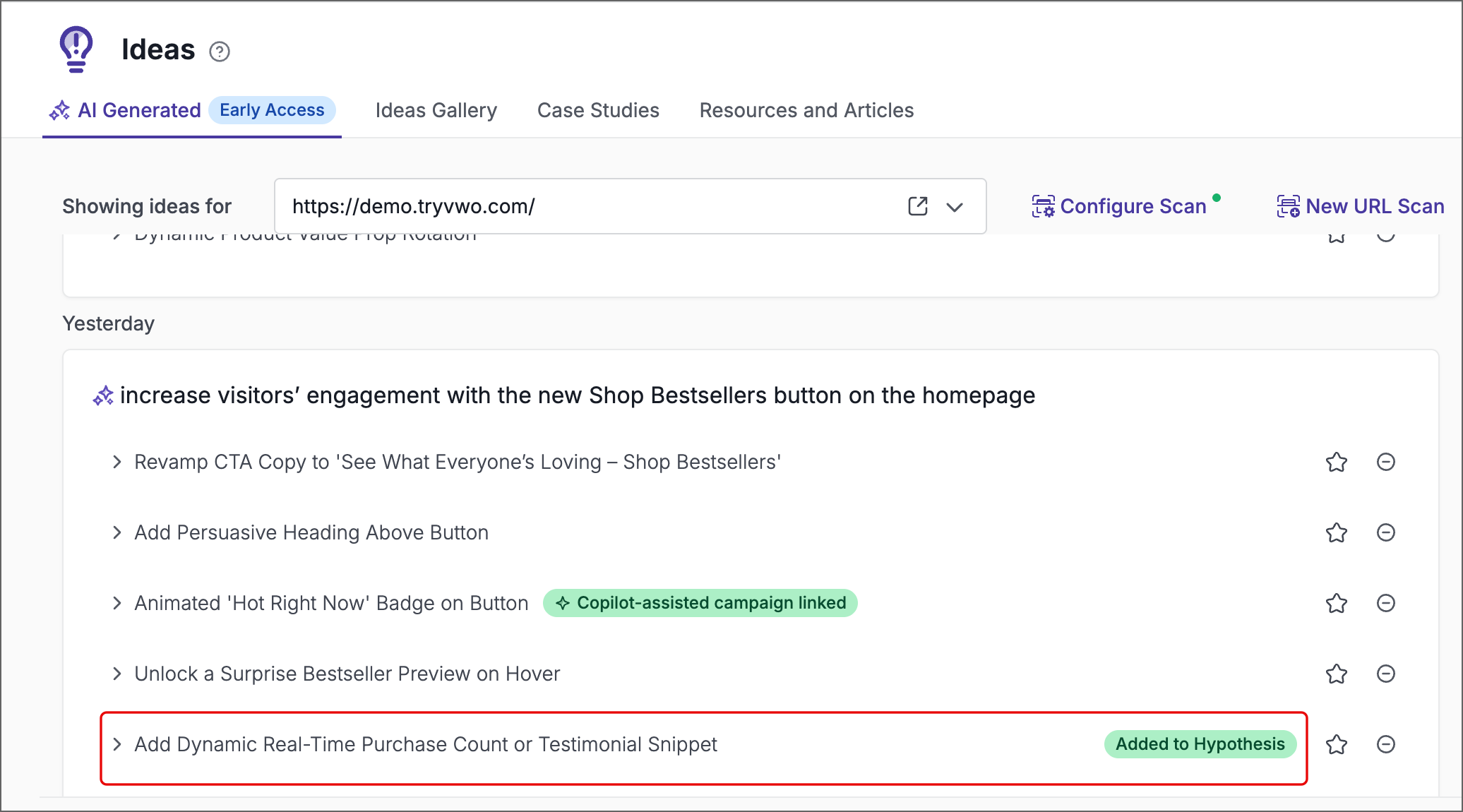1463x812 pixels.
Task: Dismiss the 'Revamp CTA Copy' idea
Action: [x=1386, y=462]
